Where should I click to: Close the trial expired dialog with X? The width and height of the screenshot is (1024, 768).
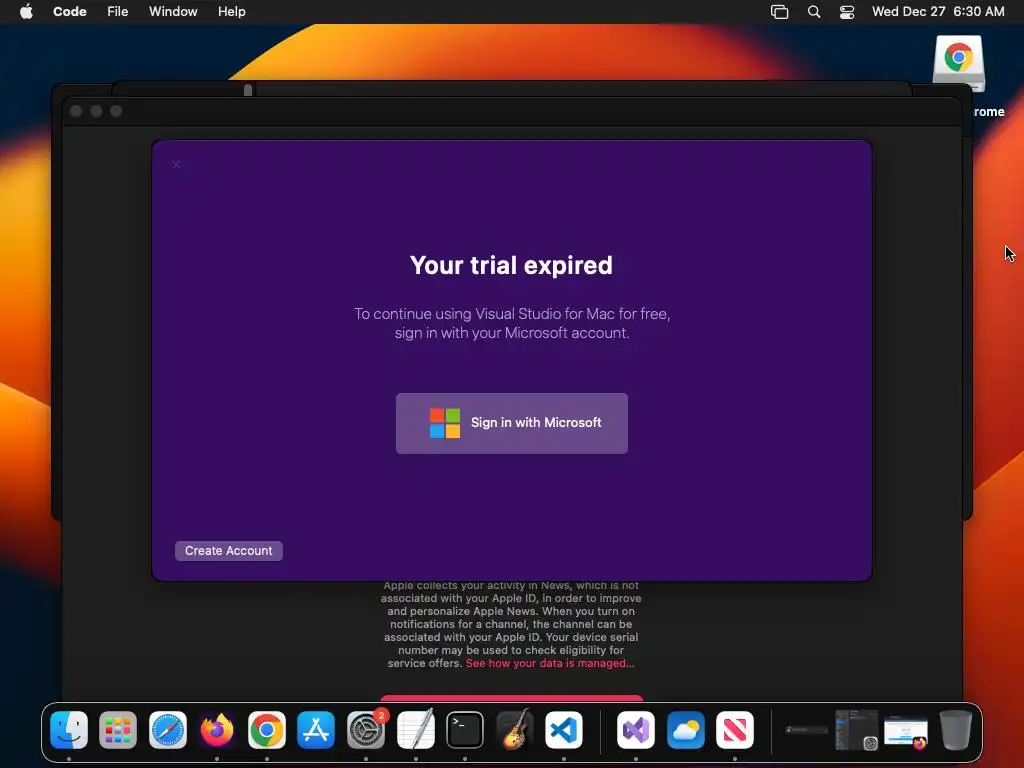pos(176,165)
